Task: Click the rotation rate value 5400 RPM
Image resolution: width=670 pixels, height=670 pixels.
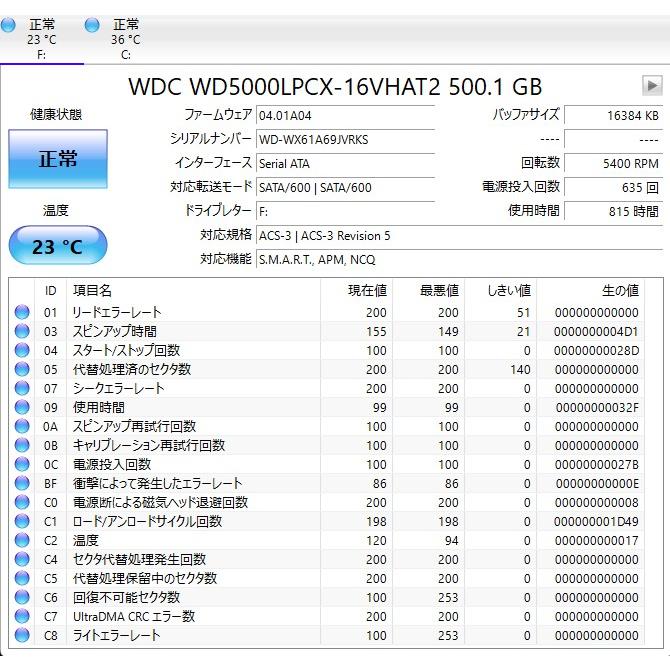Action: click(x=614, y=163)
